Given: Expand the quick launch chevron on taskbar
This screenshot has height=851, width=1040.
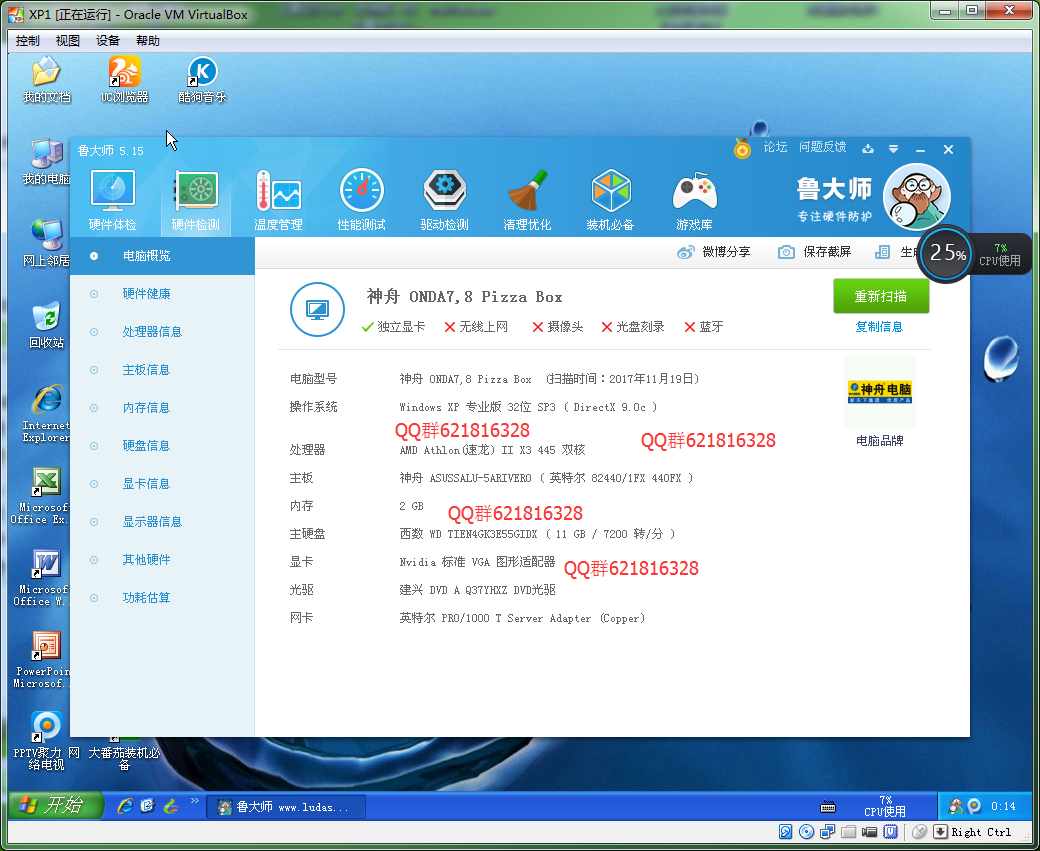Looking at the screenshot, I should coord(194,801).
